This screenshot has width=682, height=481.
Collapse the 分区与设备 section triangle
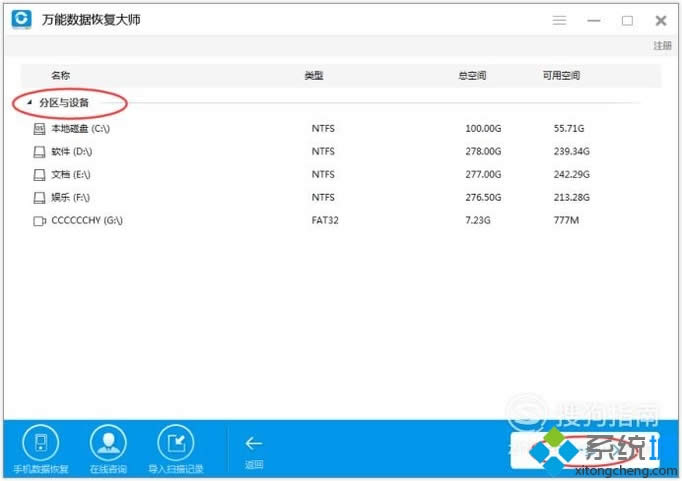(x=30, y=103)
